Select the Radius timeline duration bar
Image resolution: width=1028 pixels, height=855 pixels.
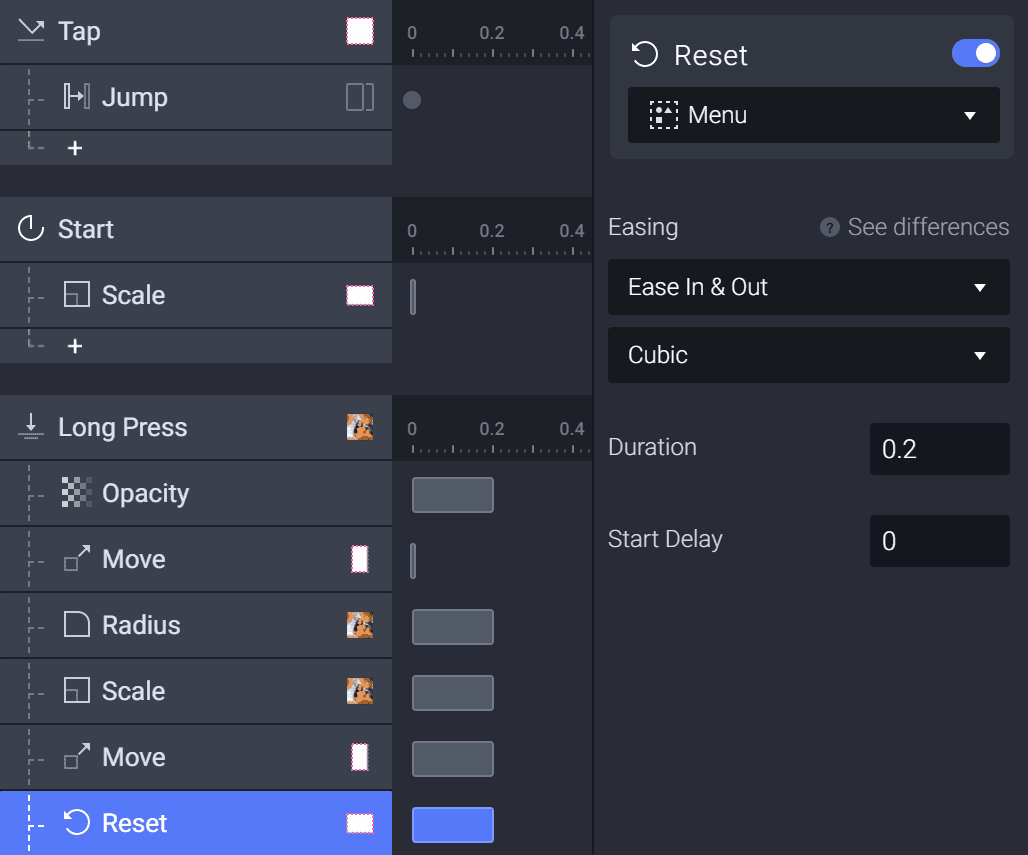click(453, 627)
